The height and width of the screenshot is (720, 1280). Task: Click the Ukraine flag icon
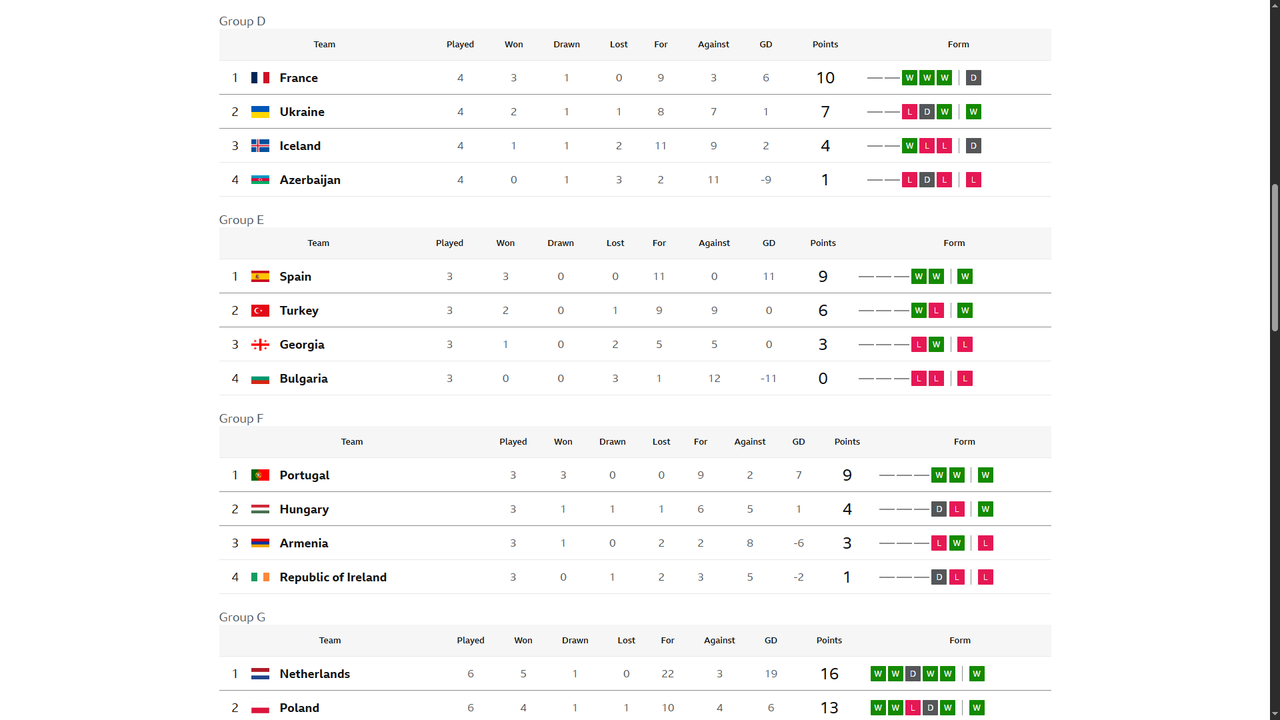(x=260, y=112)
